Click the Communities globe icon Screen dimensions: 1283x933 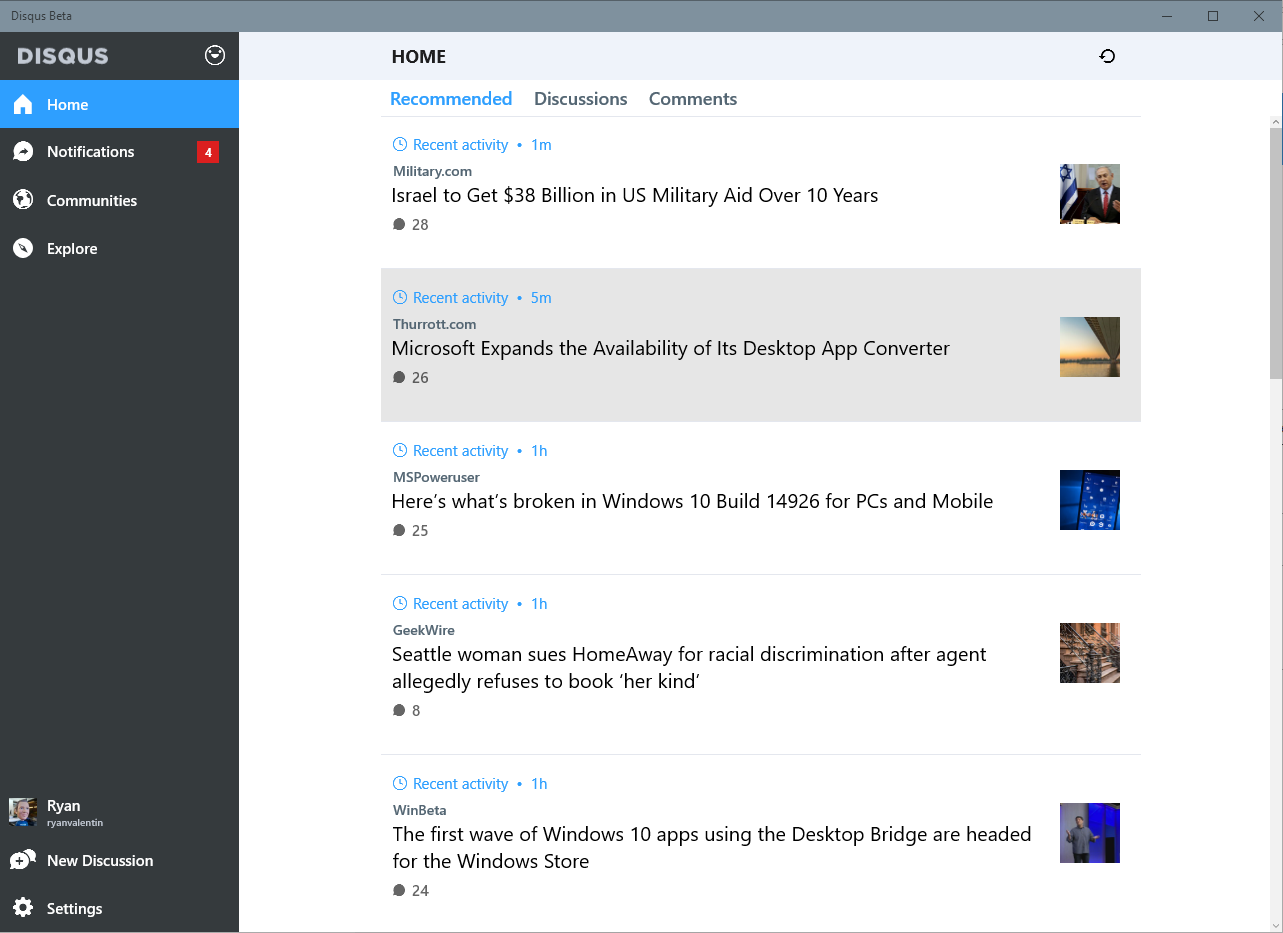point(22,200)
